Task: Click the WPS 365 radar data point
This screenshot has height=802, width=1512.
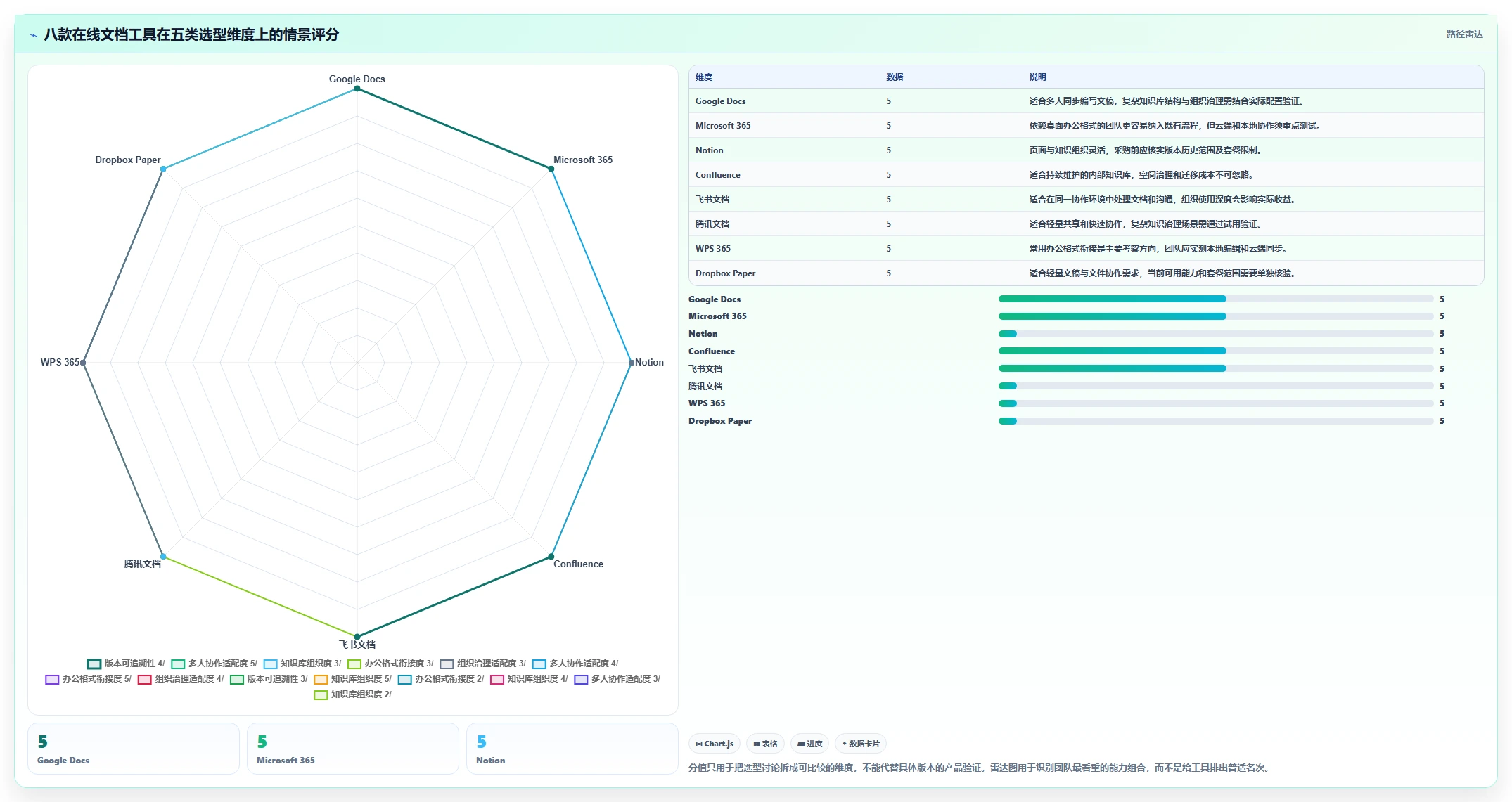Action: pyautogui.click(x=83, y=363)
